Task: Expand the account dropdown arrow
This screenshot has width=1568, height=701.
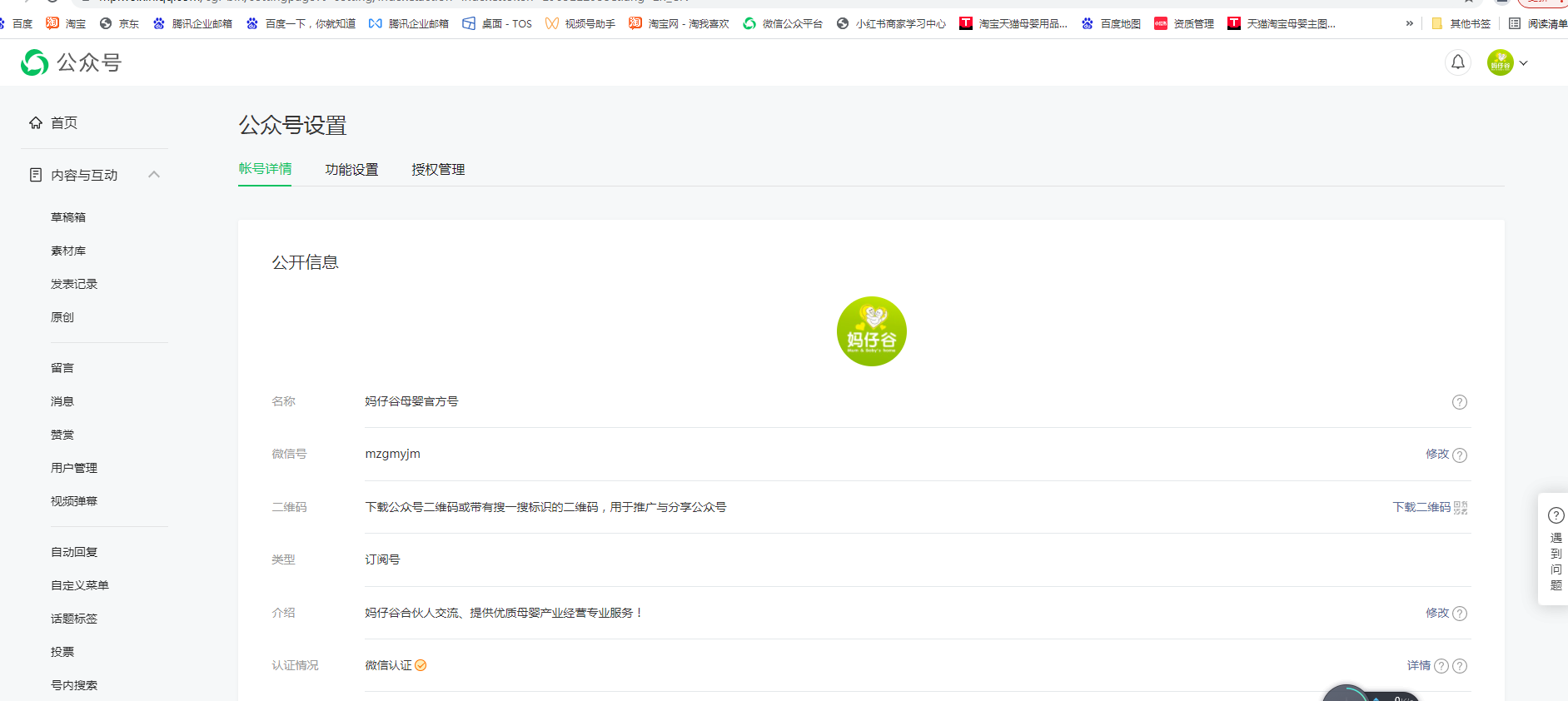Action: coord(1524,63)
